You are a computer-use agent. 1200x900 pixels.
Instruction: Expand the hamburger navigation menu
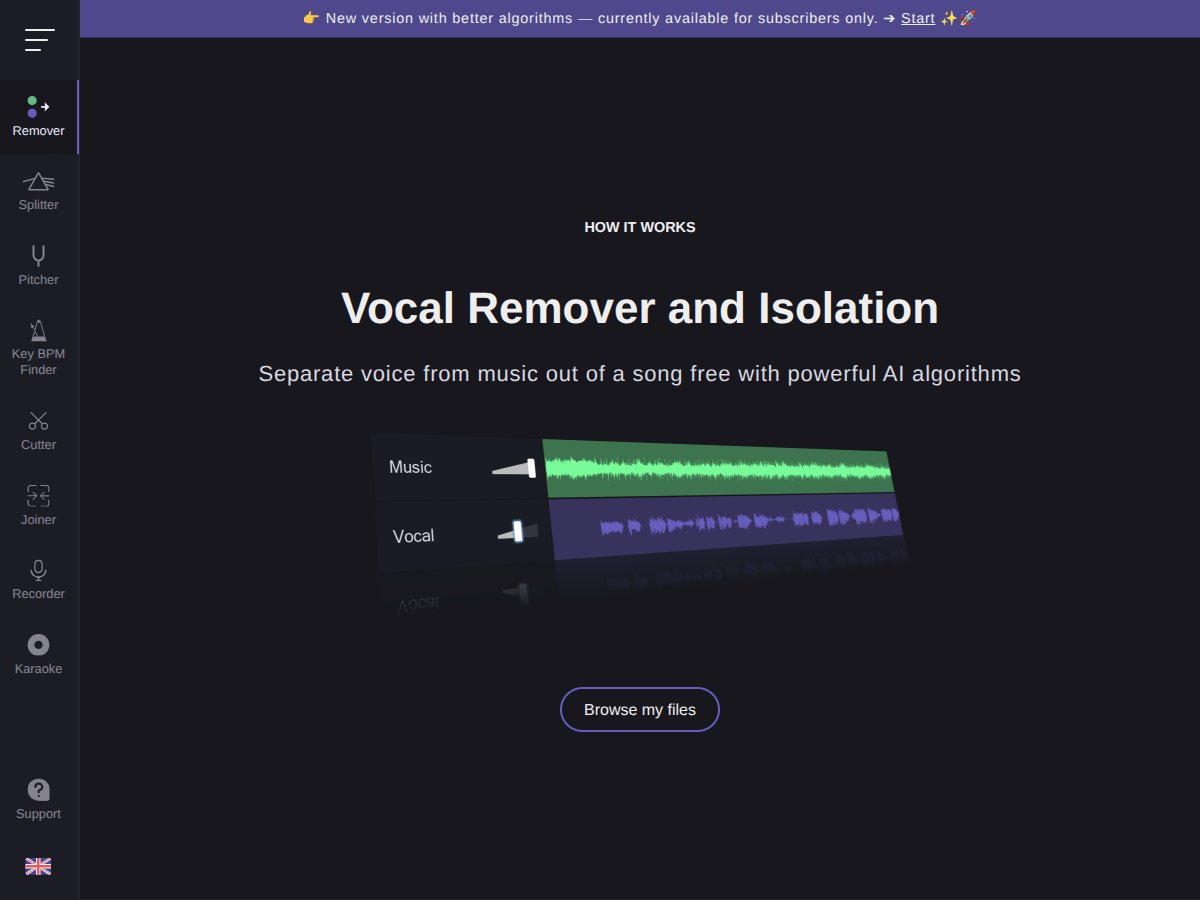click(x=40, y=40)
